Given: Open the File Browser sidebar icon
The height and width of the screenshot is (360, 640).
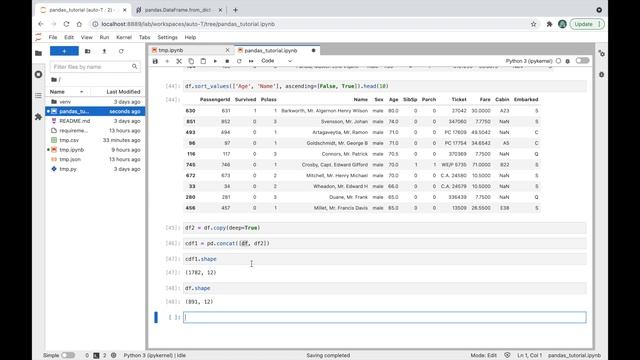Looking at the screenshot, I should [x=38, y=53].
